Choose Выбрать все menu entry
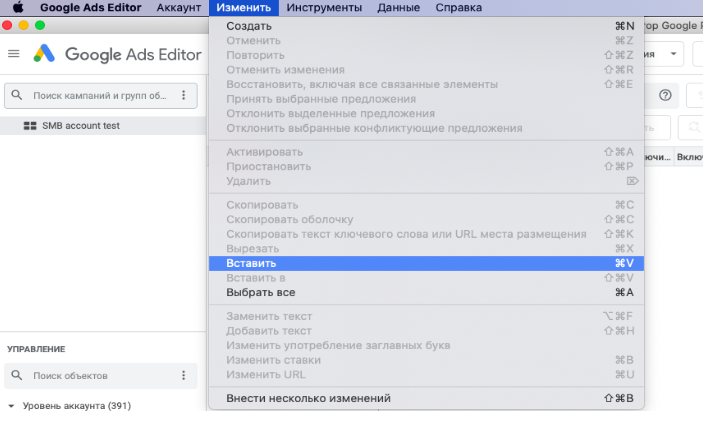703x422 pixels. coord(426,292)
